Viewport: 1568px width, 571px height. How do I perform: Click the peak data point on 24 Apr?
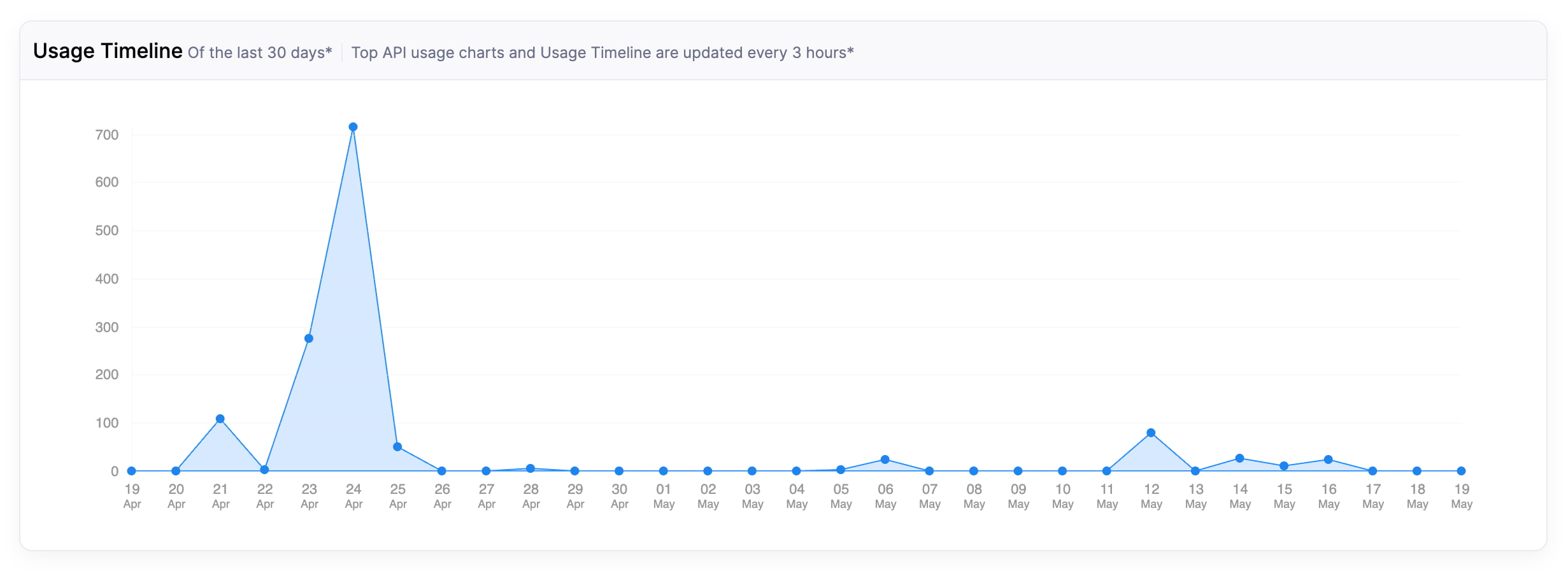353,127
